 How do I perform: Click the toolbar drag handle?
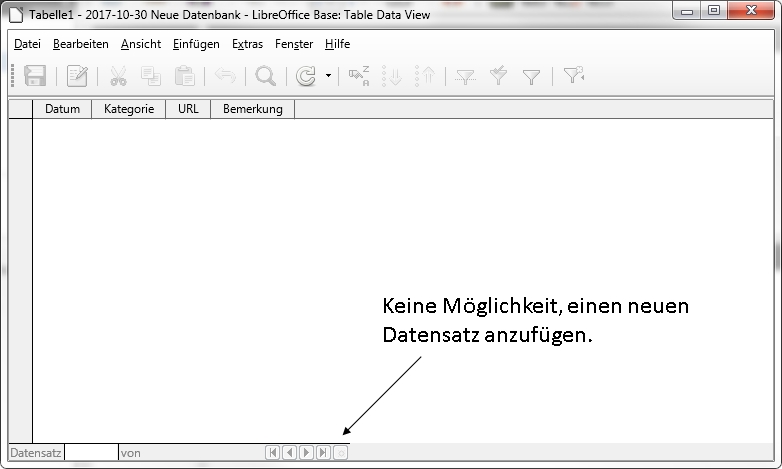coord(13,76)
